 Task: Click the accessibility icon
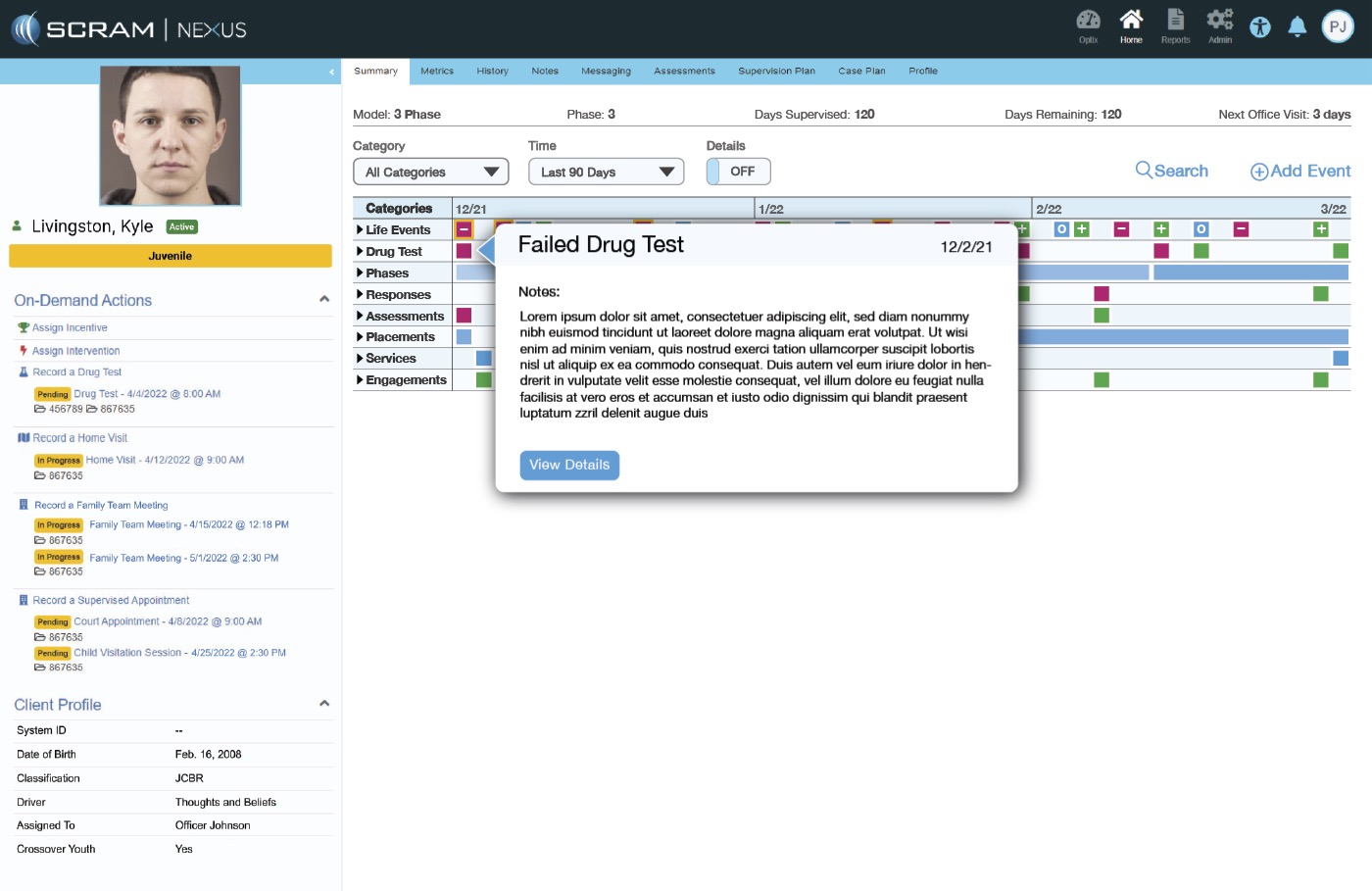tap(1260, 27)
